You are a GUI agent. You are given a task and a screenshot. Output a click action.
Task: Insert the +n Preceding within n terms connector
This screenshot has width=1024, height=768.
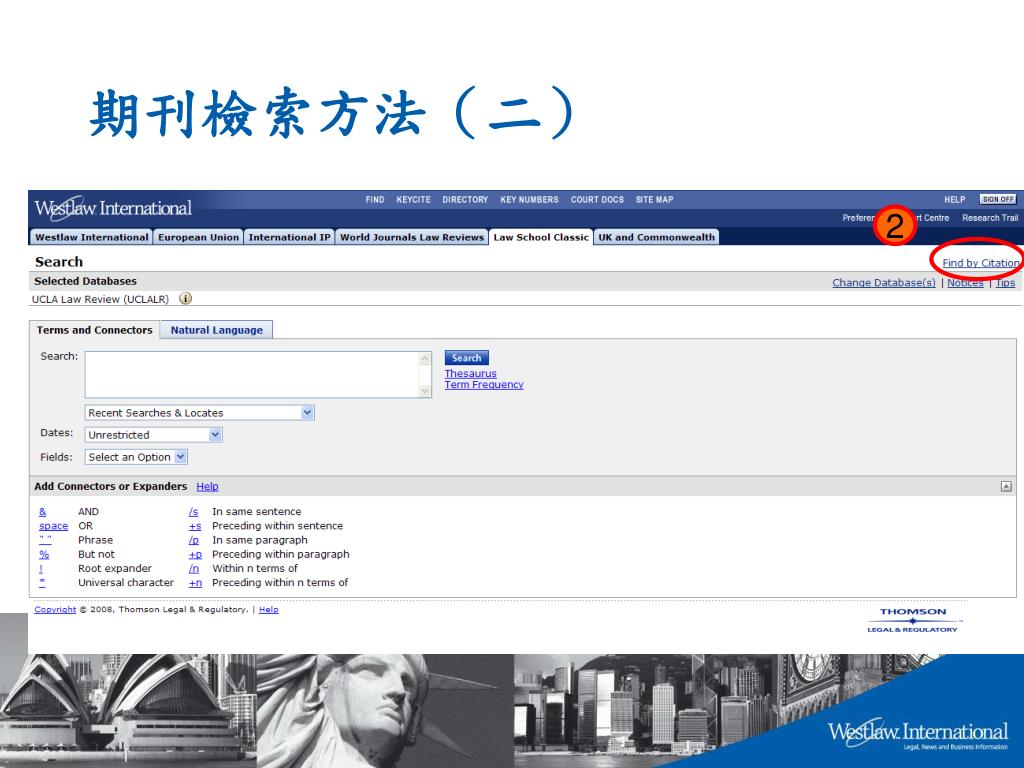pyautogui.click(x=195, y=582)
